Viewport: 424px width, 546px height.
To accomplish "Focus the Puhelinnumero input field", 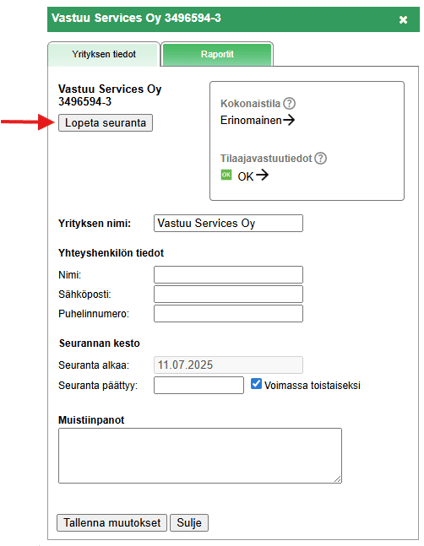I will point(228,314).
